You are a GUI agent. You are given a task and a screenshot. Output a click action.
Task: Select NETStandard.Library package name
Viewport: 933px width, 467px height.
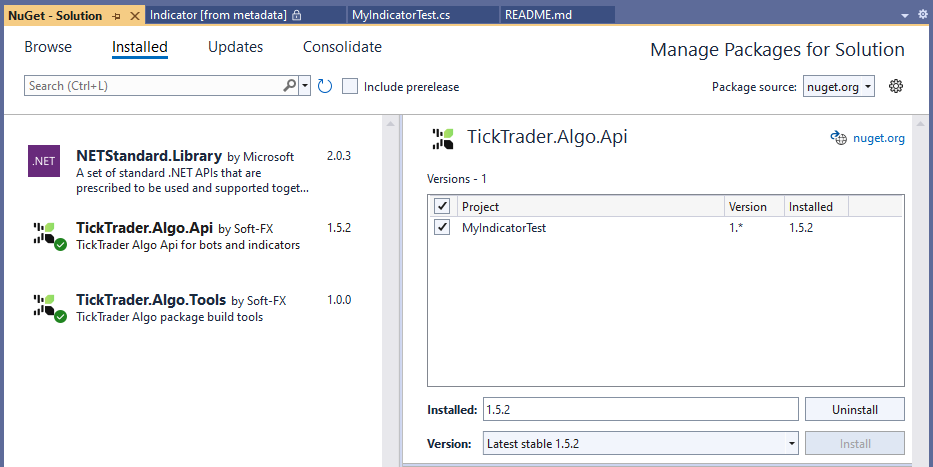click(149, 156)
